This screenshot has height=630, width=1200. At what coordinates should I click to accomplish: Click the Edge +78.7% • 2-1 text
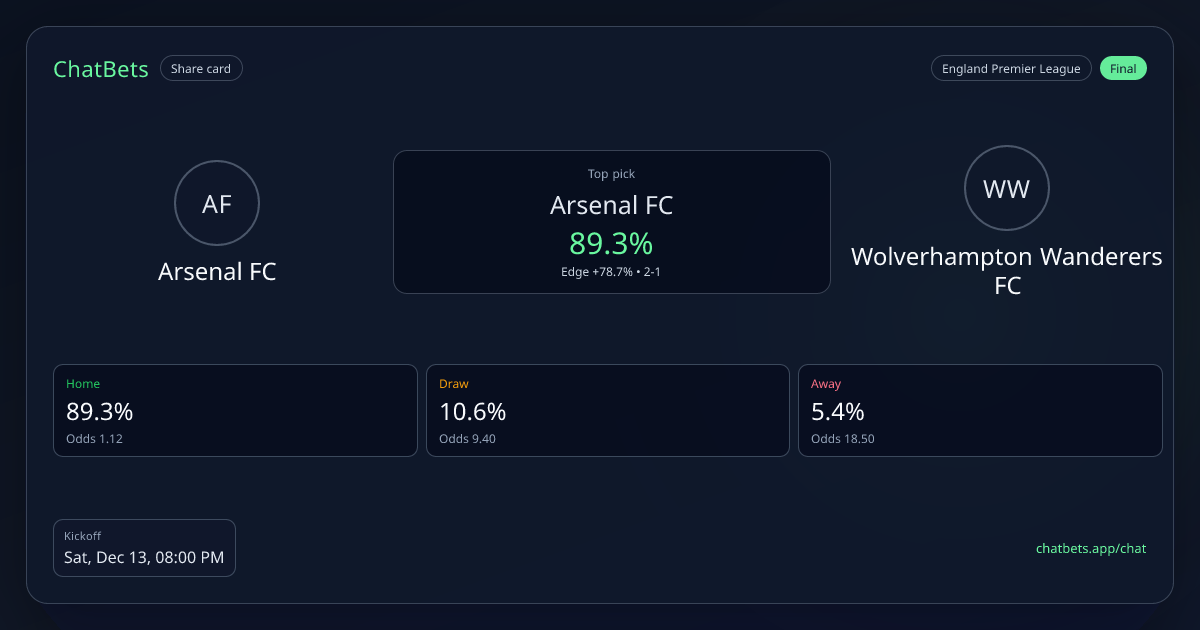pos(611,272)
